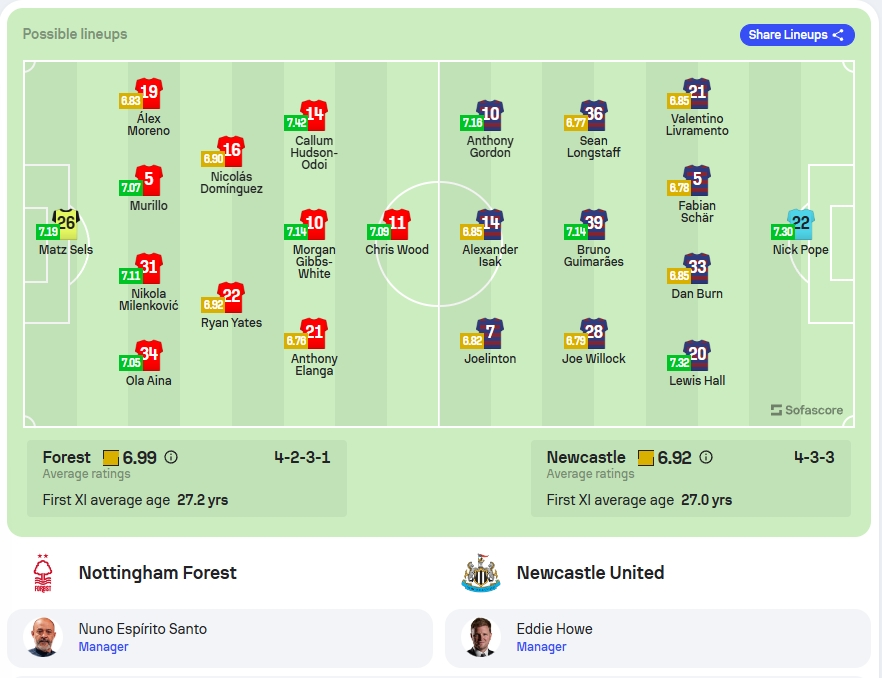Click Callum Hudson-Odoi's number 14 shirt

314,115
